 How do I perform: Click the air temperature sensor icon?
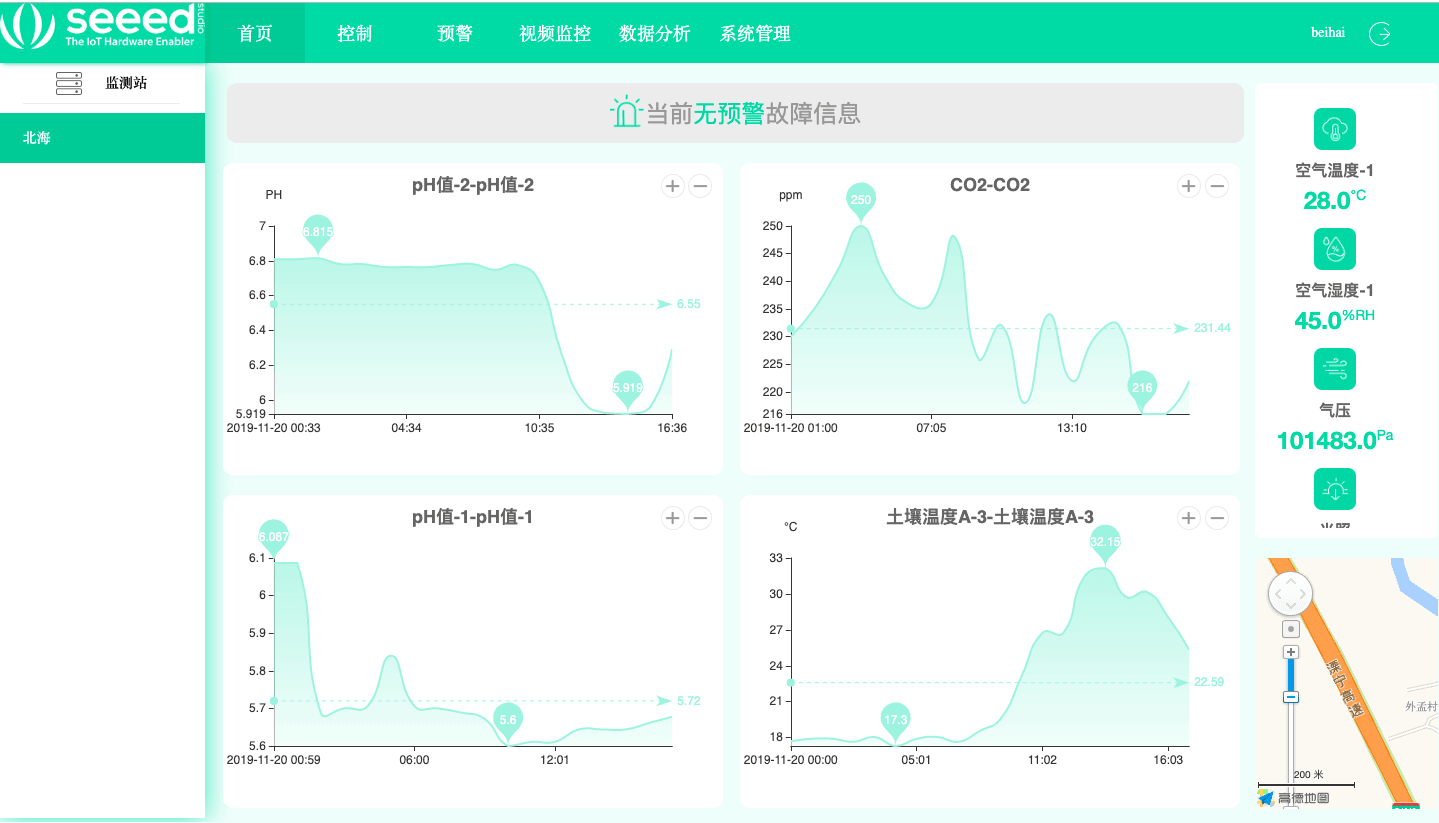coord(1334,129)
